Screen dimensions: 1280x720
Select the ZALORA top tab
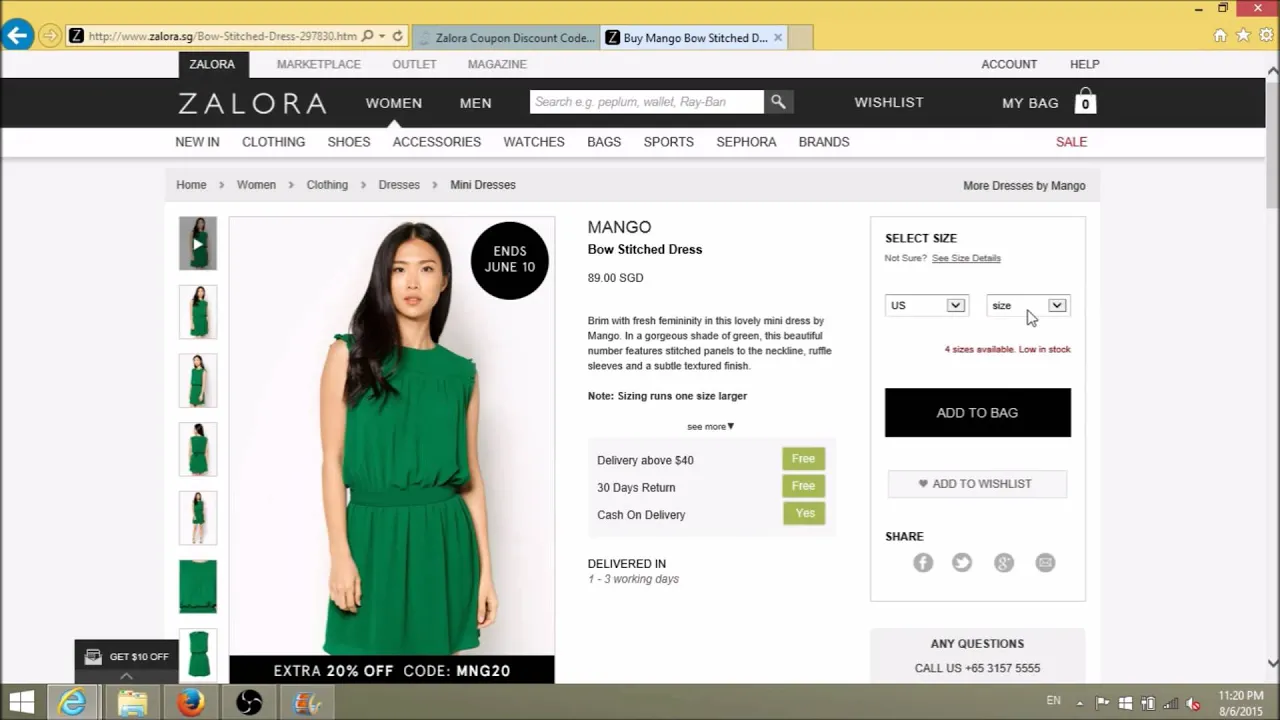213,64
